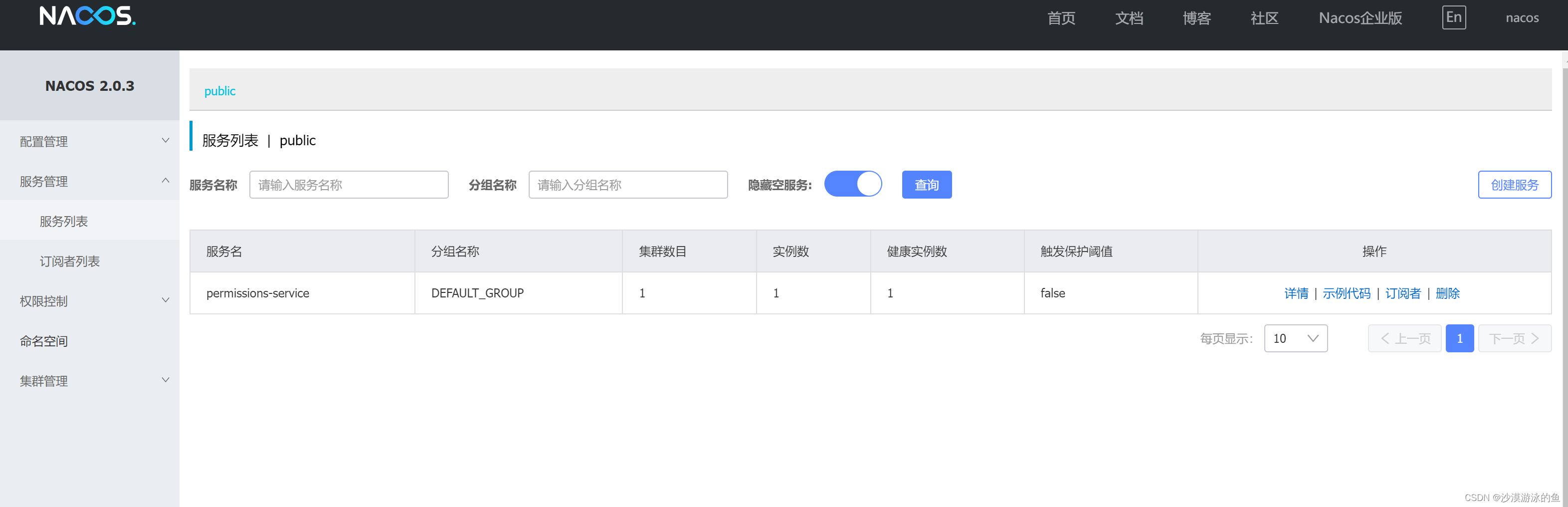This screenshot has height=507, width=1568.
Task: Collapse the 服务管理 menu
Action: [89, 181]
